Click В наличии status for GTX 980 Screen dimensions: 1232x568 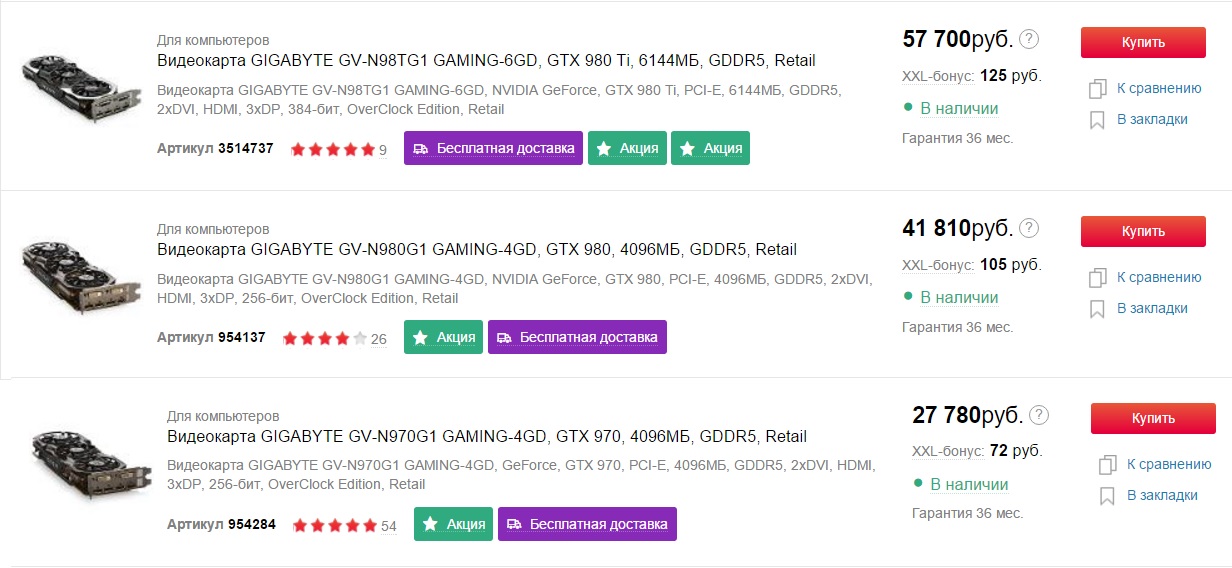pyautogui.click(x=959, y=297)
